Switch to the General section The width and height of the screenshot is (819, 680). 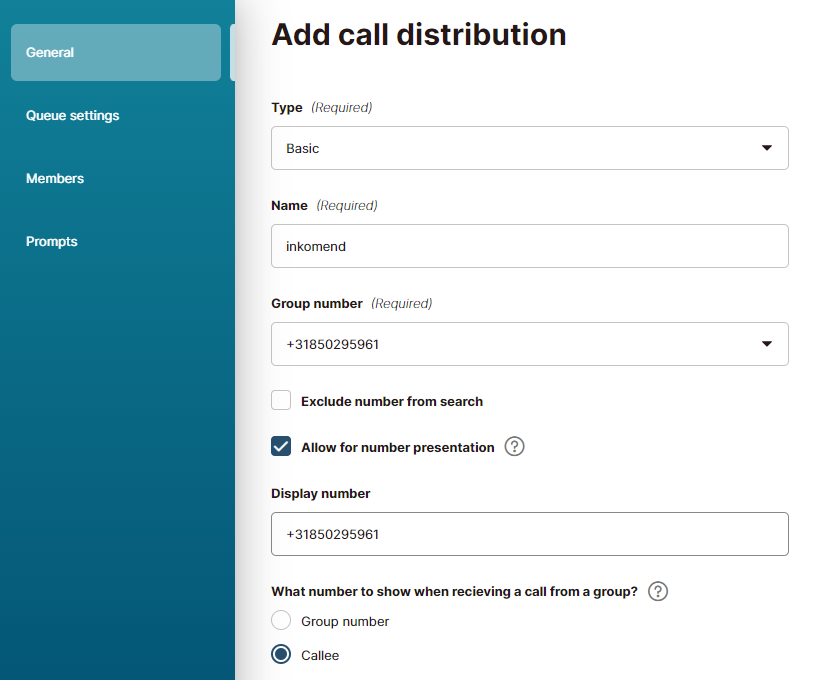coord(116,52)
